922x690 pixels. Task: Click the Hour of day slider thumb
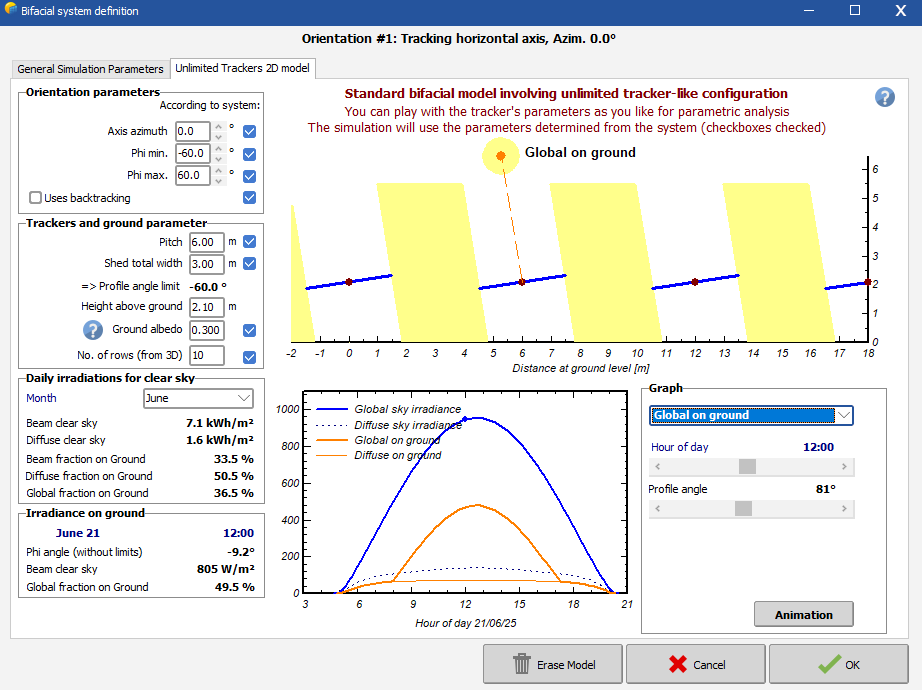(x=746, y=467)
